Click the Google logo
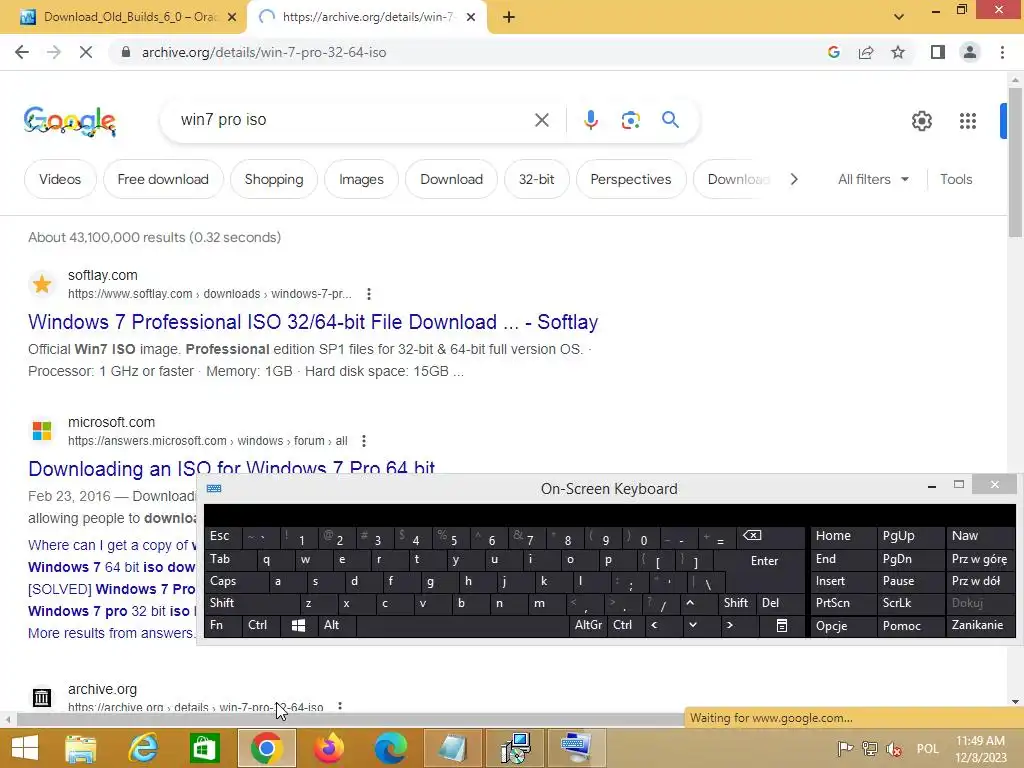The height and width of the screenshot is (768, 1024). (69, 121)
